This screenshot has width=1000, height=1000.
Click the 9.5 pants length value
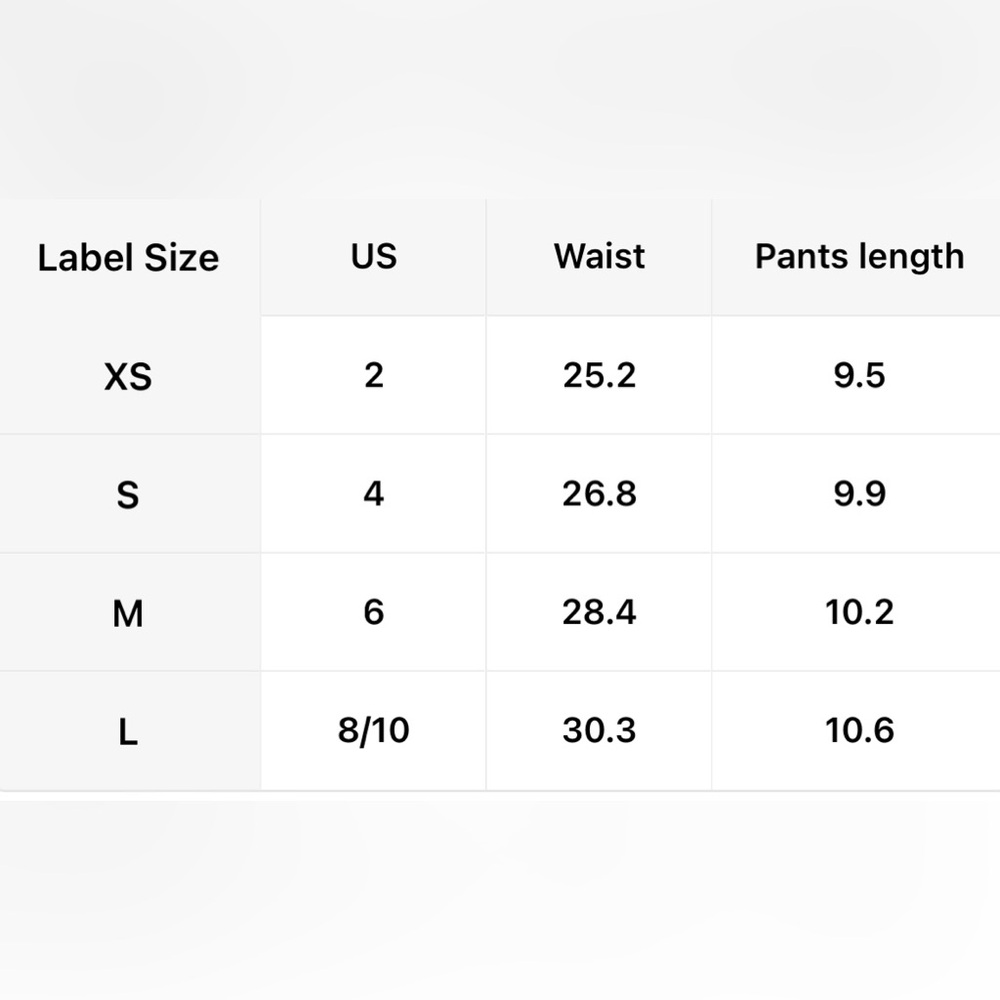click(859, 375)
